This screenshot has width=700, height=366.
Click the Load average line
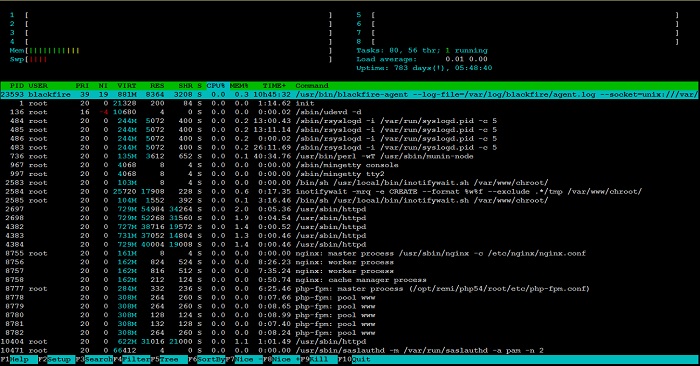pyautogui.click(x=422, y=59)
